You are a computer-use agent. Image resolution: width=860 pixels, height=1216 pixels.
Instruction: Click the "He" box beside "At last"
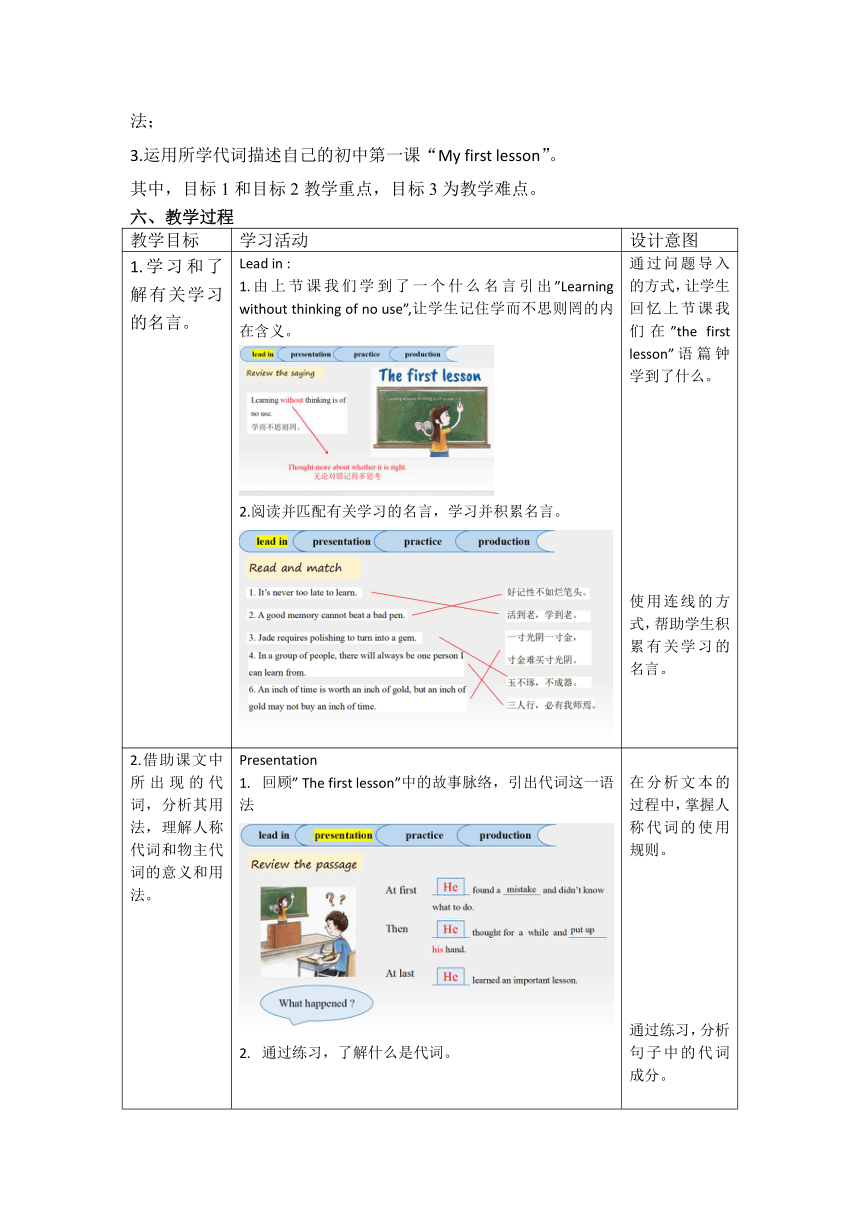pyautogui.click(x=450, y=976)
